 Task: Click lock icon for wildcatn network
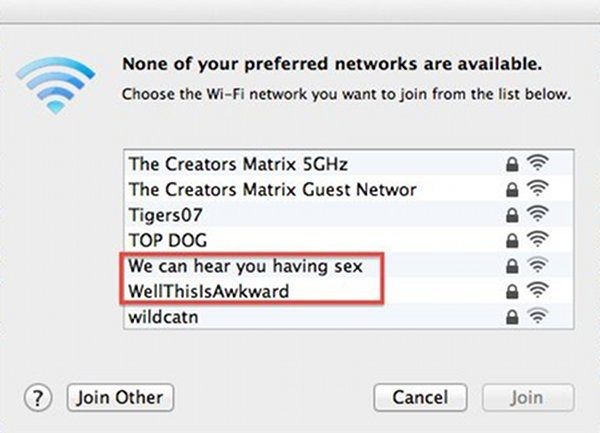(512, 317)
